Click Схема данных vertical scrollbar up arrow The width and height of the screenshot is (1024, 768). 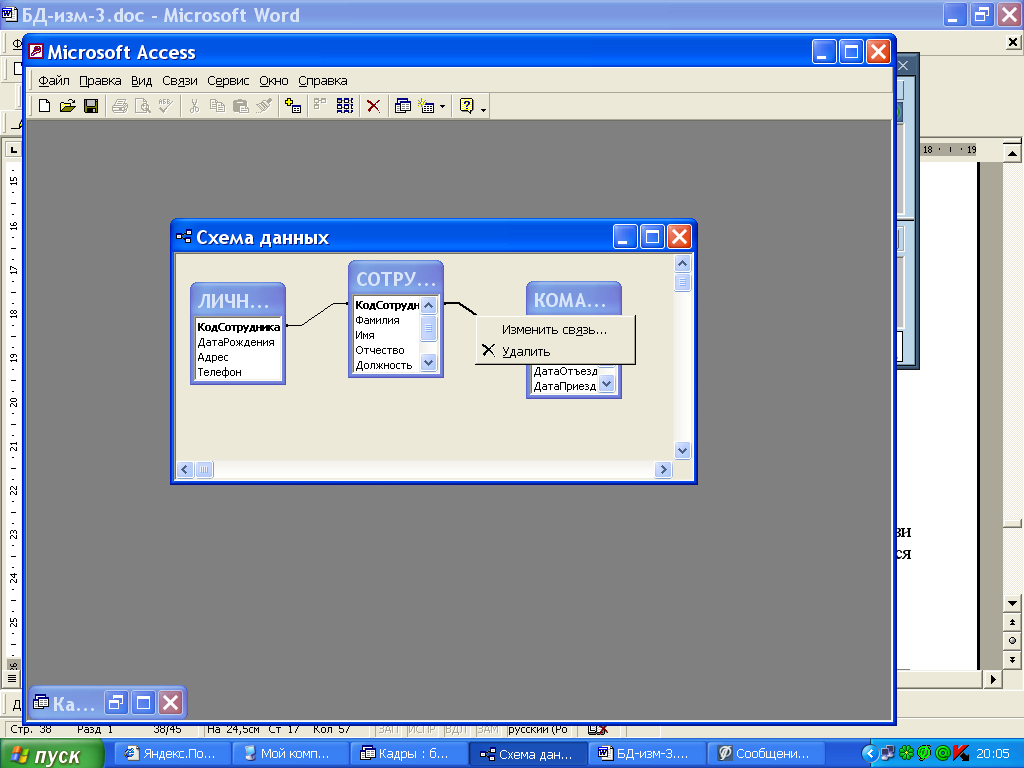(682, 263)
